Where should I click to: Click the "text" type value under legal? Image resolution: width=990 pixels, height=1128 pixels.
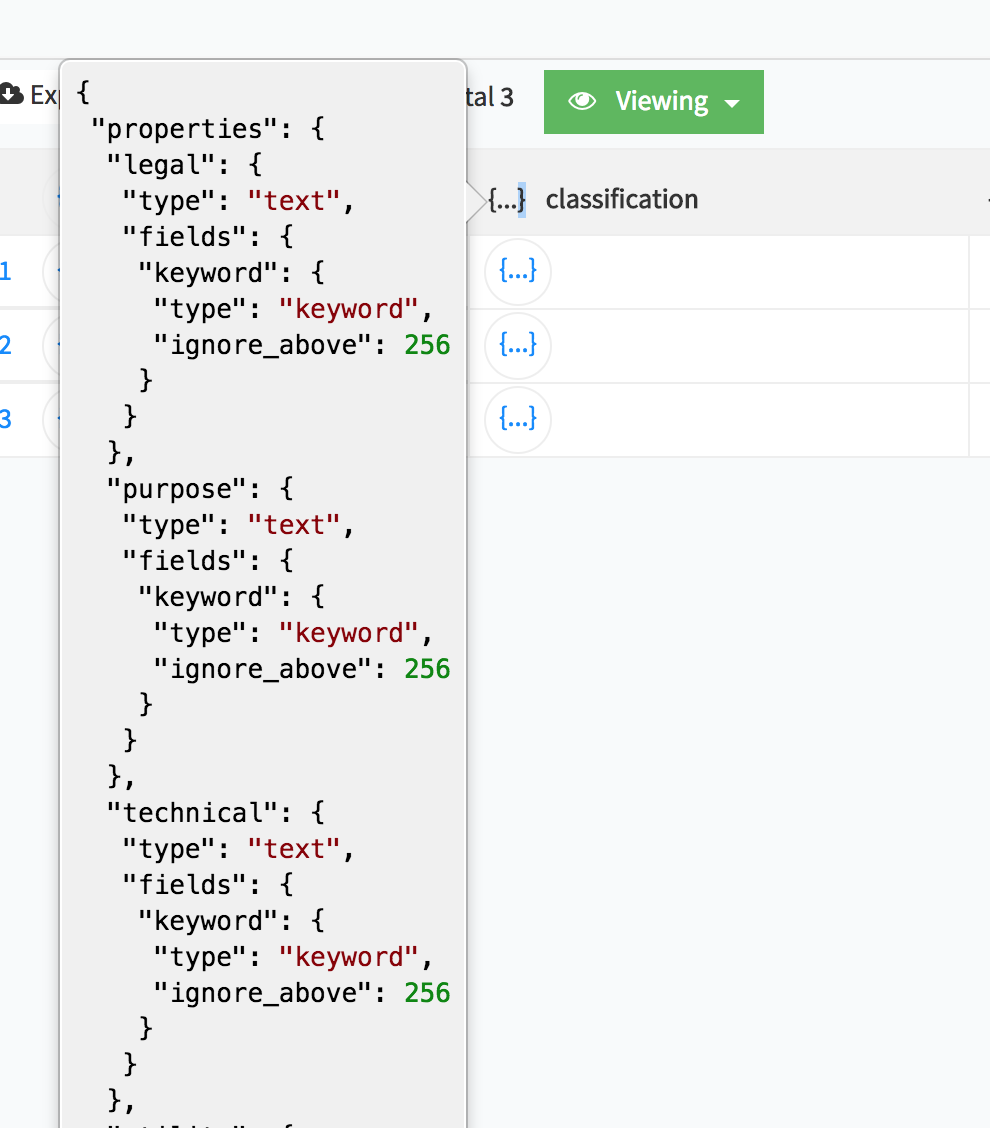(294, 201)
